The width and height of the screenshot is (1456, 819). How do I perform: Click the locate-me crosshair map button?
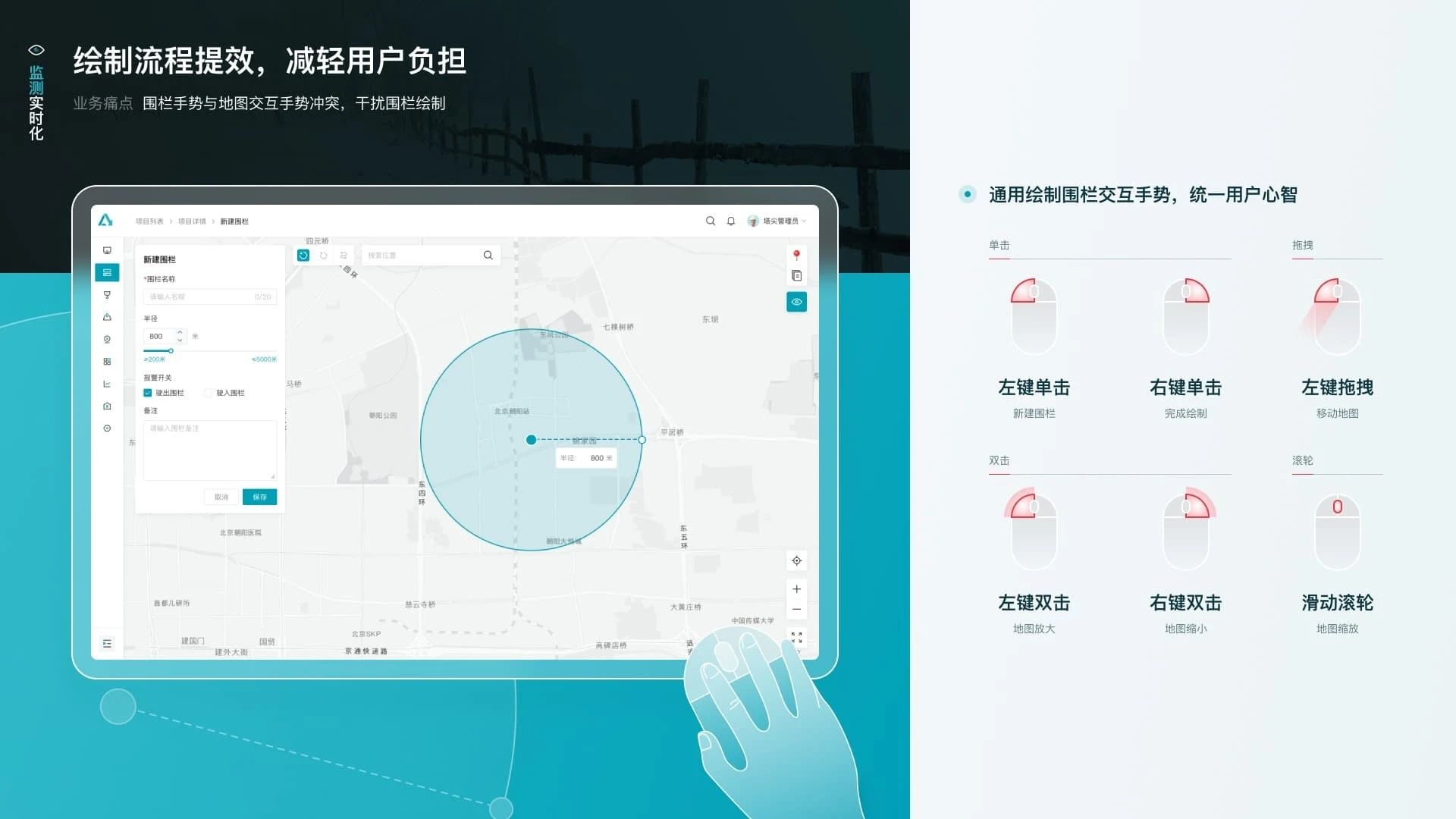(x=796, y=561)
